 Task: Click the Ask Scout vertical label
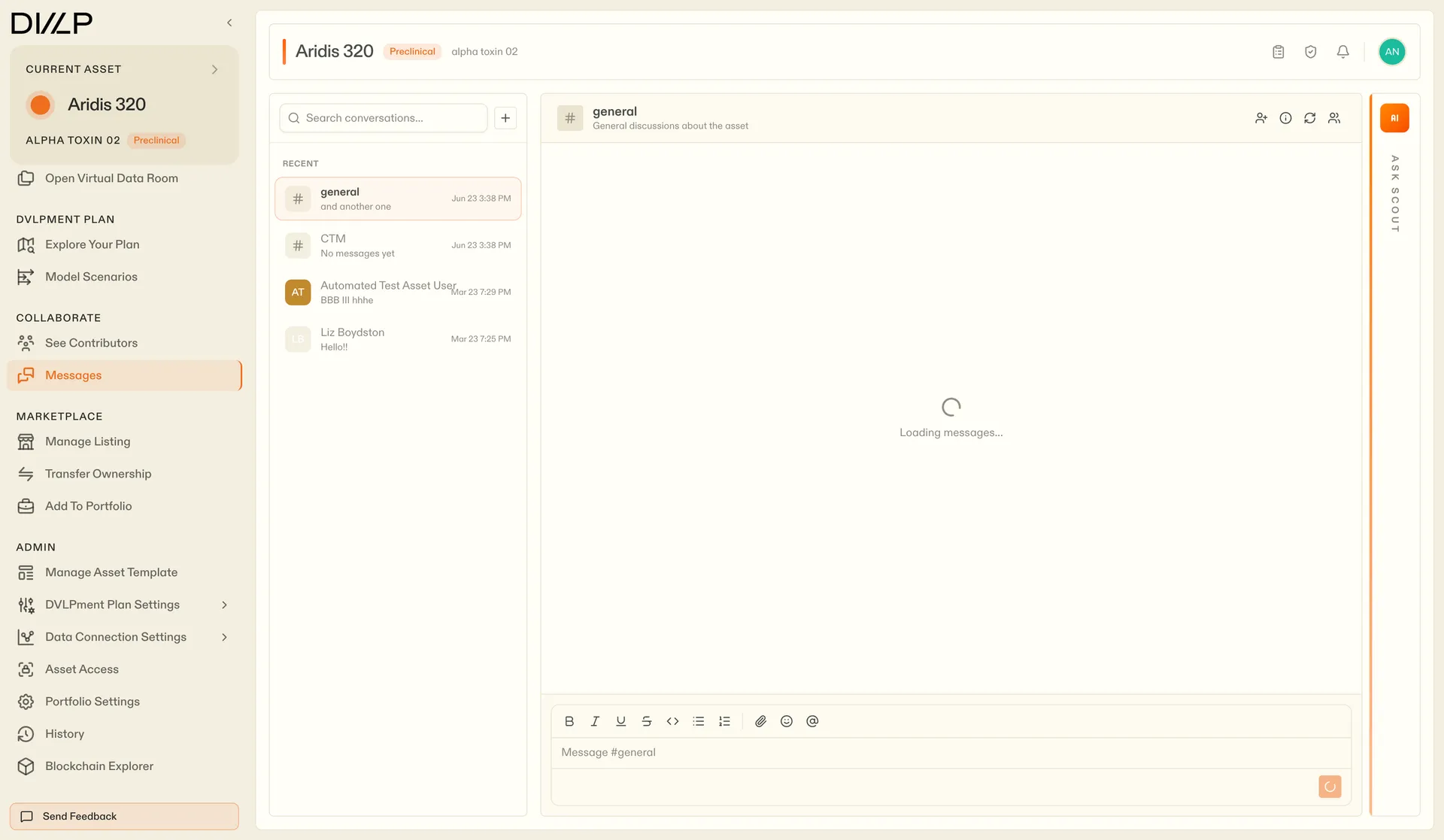tap(1394, 194)
